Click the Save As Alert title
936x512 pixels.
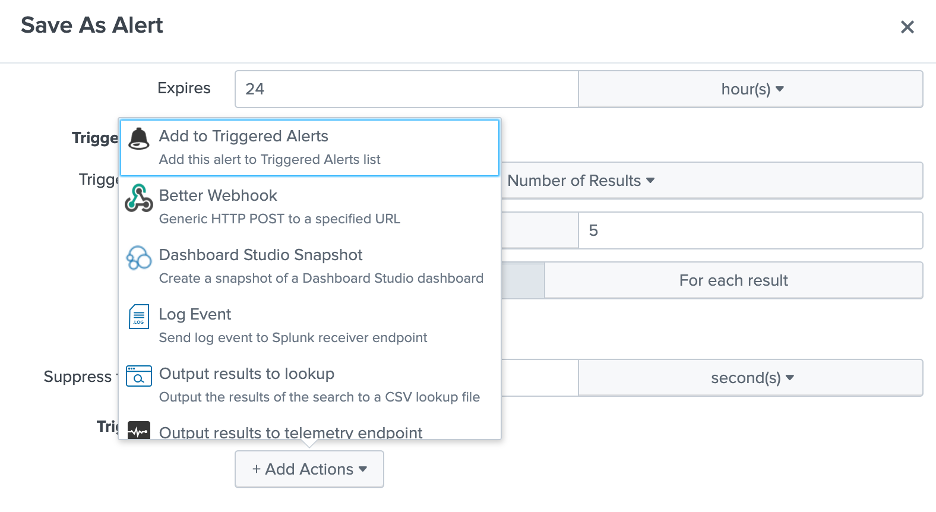(x=92, y=26)
